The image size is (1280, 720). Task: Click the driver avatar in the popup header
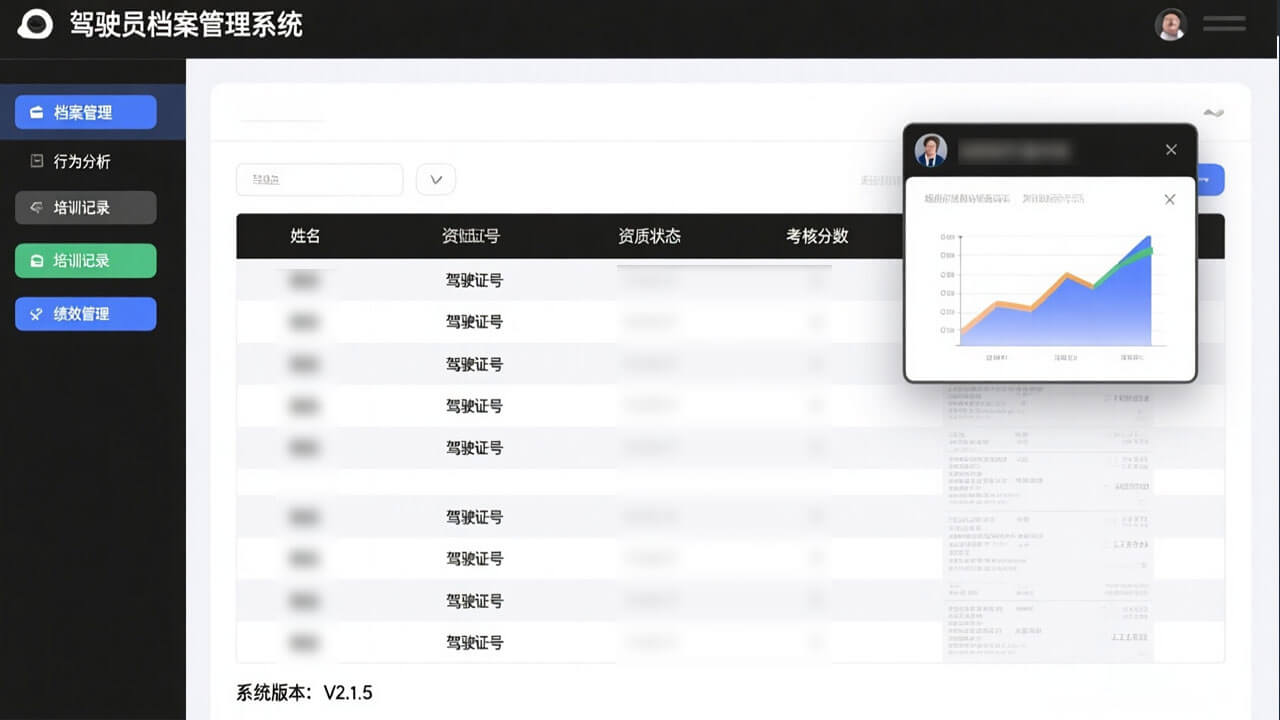point(931,150)
